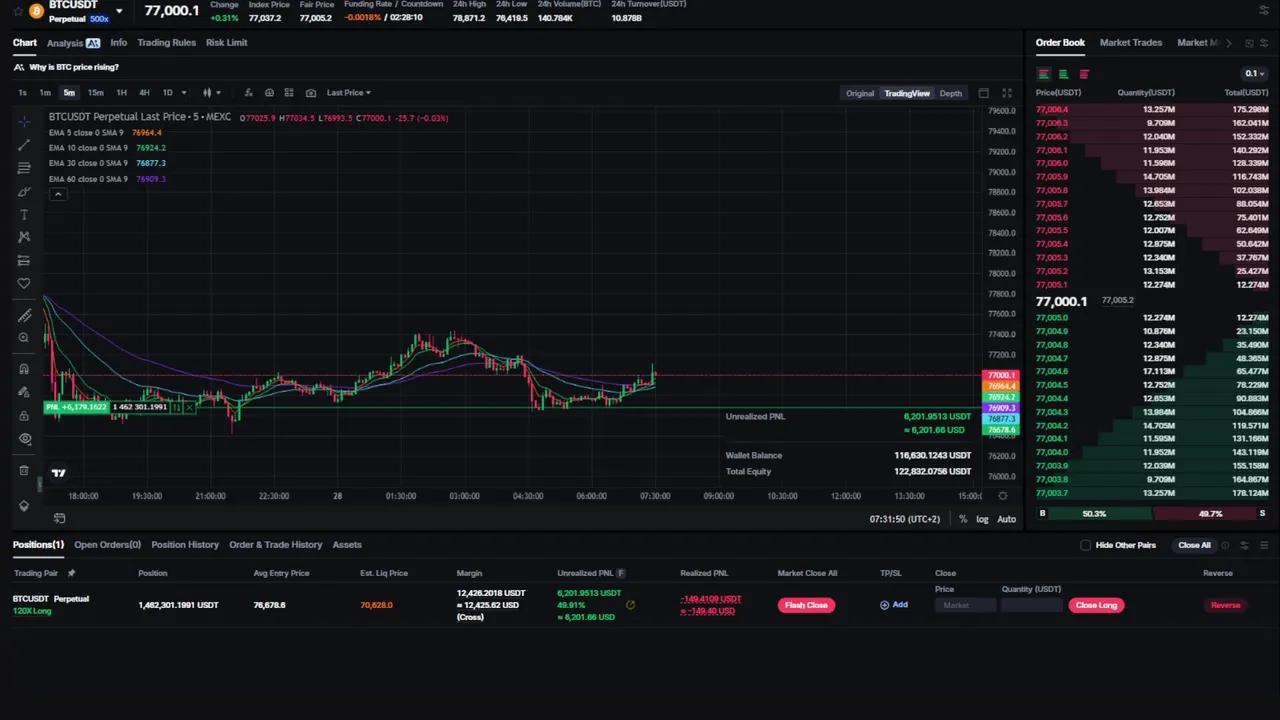
Task: Open the Position History tab
Action: [x=185, y=545]
